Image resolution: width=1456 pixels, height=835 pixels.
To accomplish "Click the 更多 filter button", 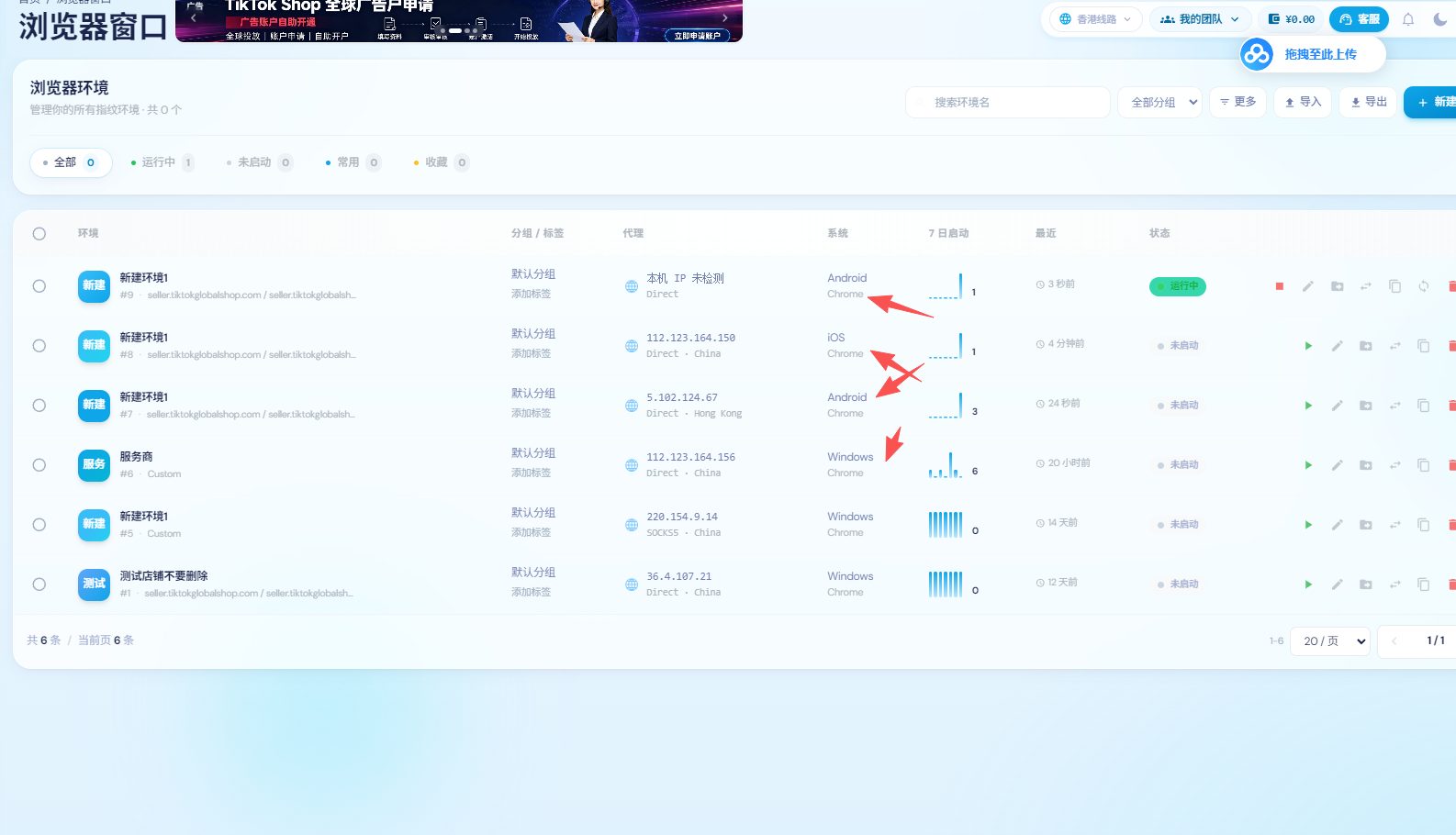I will coord(1238,102).
